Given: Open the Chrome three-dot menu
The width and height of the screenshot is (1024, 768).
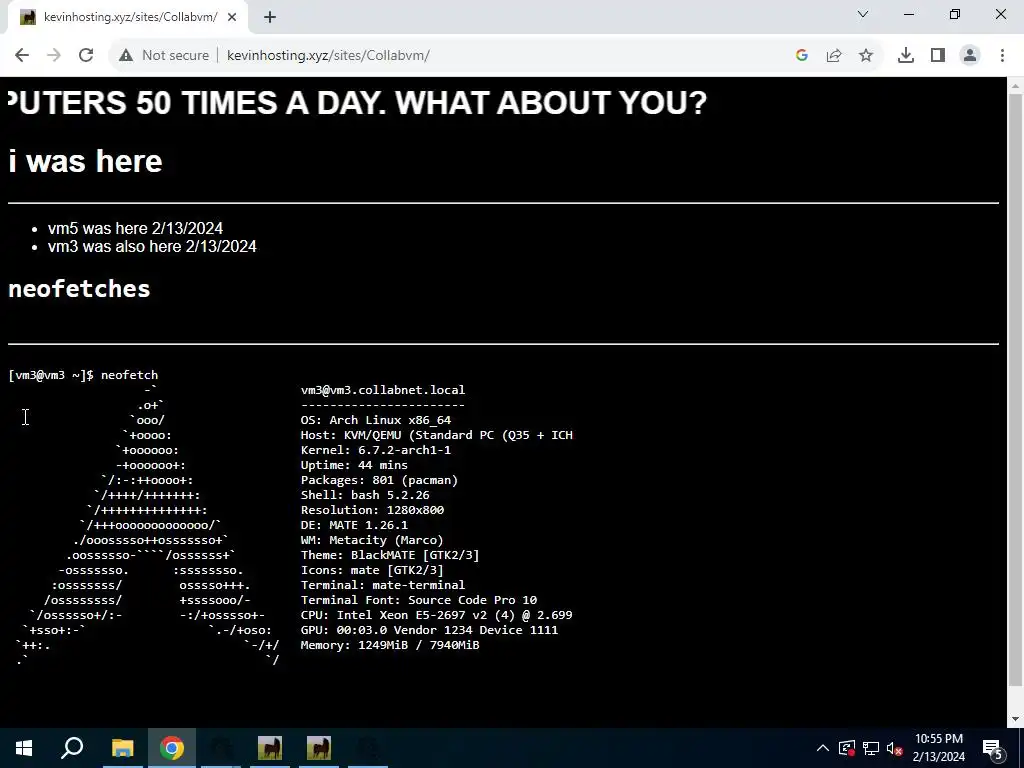Looking at the screenshot, I should pyautogui.click(x=1002, y=56).
